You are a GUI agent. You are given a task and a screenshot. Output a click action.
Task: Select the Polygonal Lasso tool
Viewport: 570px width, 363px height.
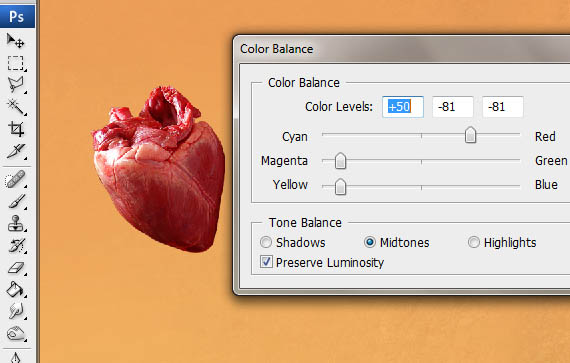(16, 84)
